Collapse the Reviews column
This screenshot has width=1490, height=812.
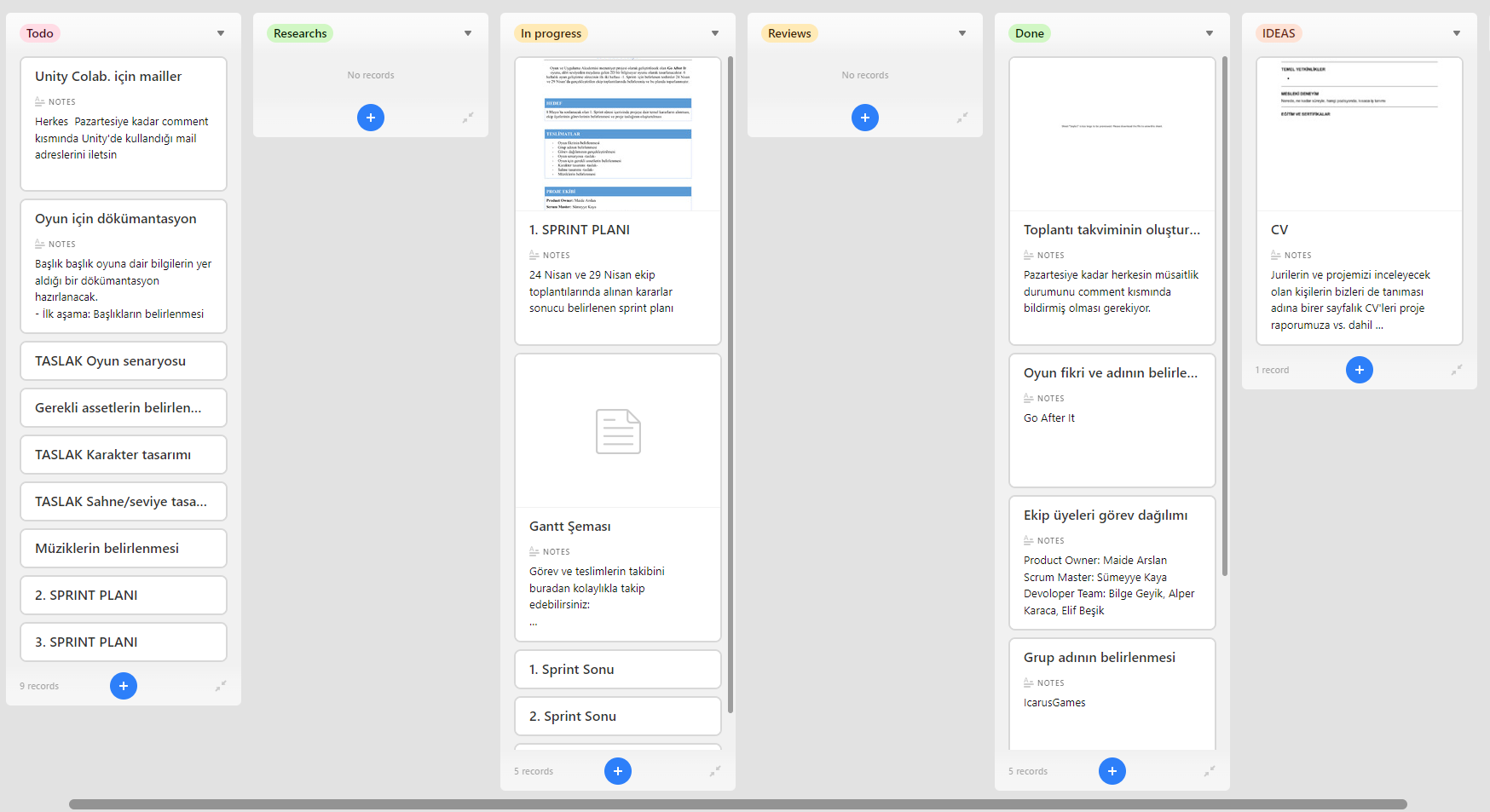[x=962, y=118]
